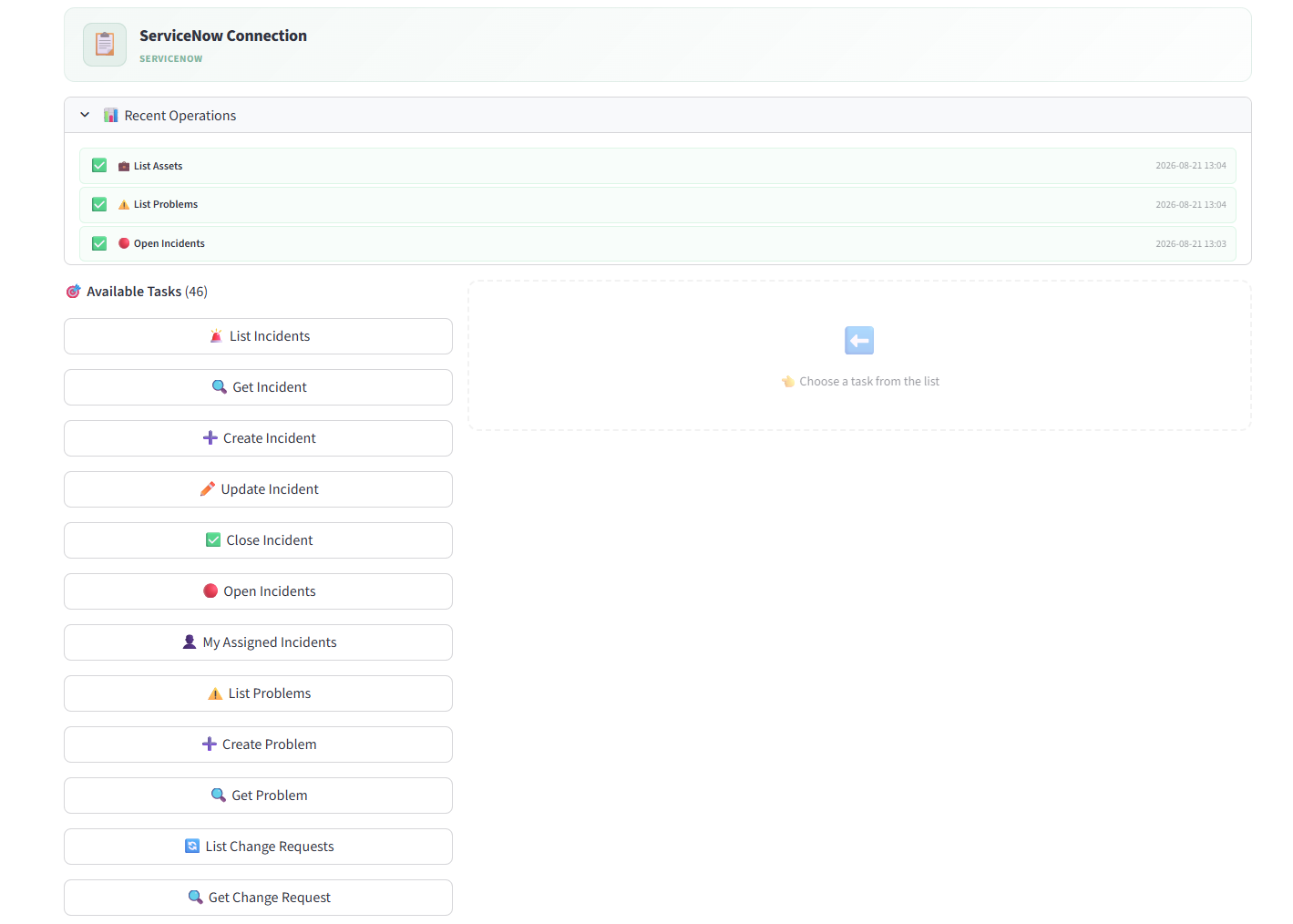
Task: Click the 2026-08-21 13:03 timestamp
Action: click(1190, 243)
